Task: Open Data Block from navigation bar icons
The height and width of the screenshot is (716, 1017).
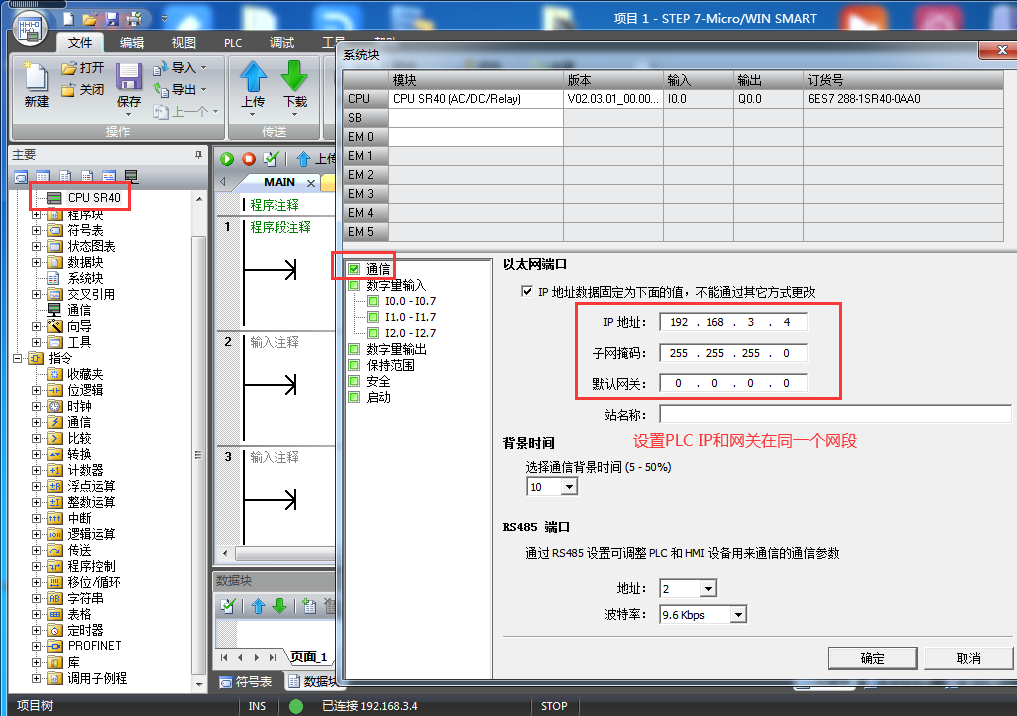Action: click(x=65, y=176)
